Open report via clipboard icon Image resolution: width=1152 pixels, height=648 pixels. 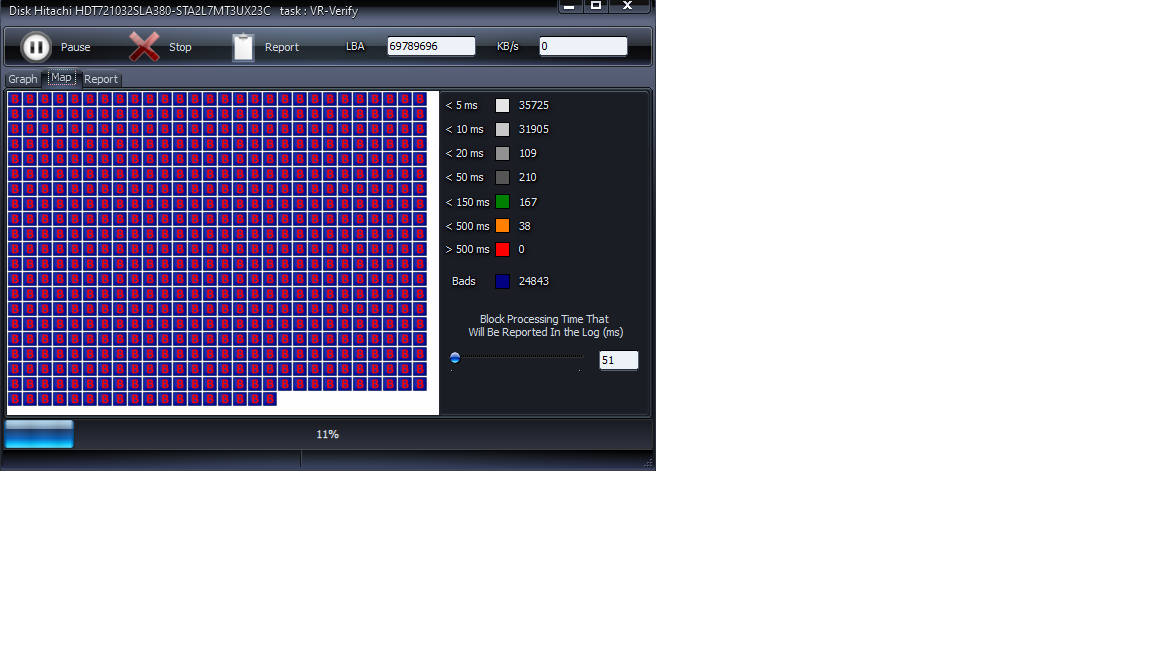[243, 47]
